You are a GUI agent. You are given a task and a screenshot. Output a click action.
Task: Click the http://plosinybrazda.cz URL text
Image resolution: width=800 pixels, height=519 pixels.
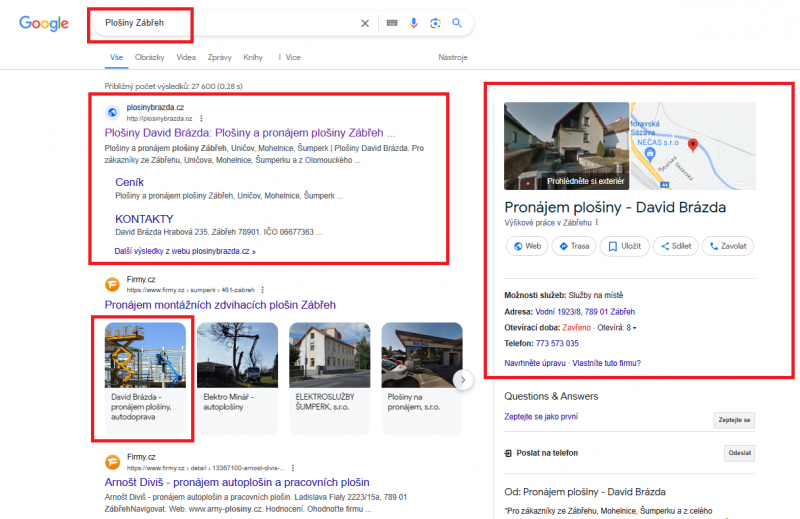(160, 118)
